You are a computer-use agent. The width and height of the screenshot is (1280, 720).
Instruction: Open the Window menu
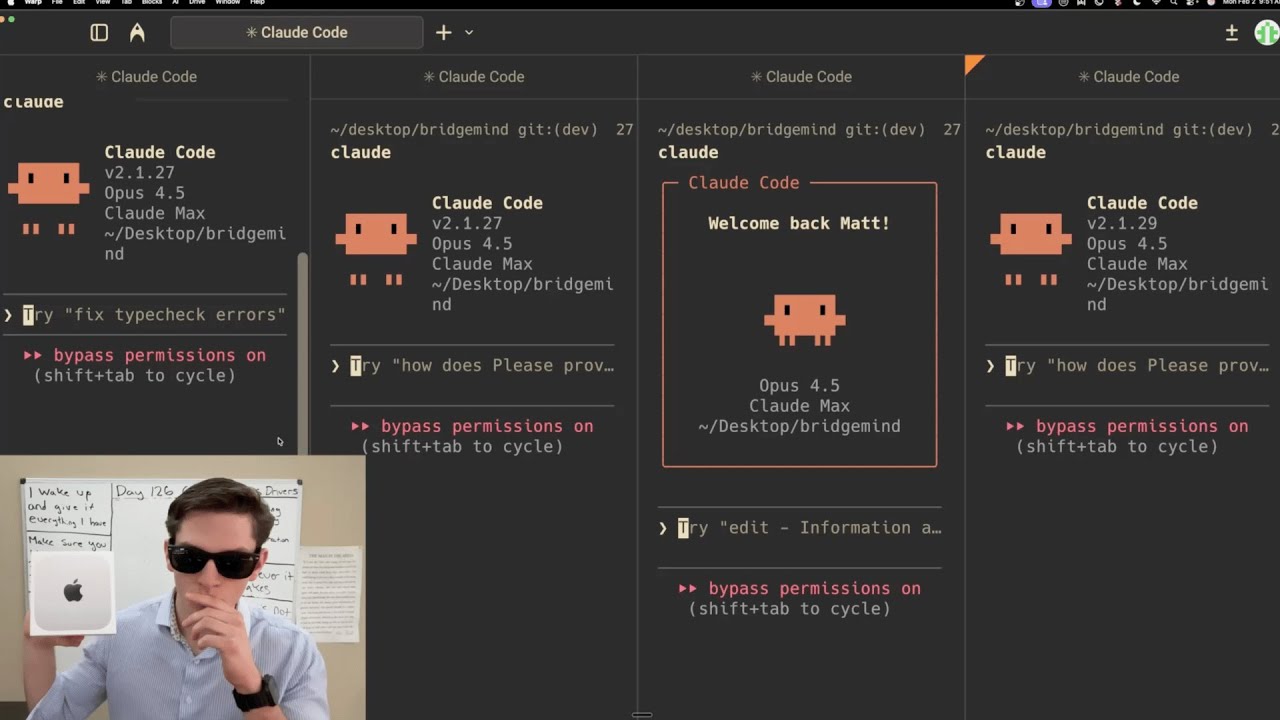(x=228, y=3)
